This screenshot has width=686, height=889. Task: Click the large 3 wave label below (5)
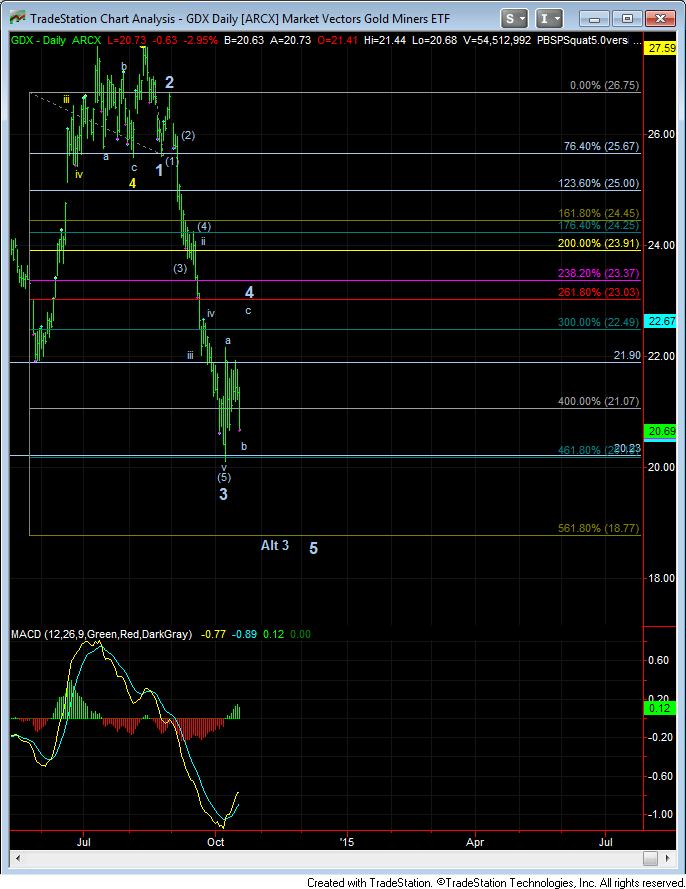pyautogui.click(x=223, y=494)
